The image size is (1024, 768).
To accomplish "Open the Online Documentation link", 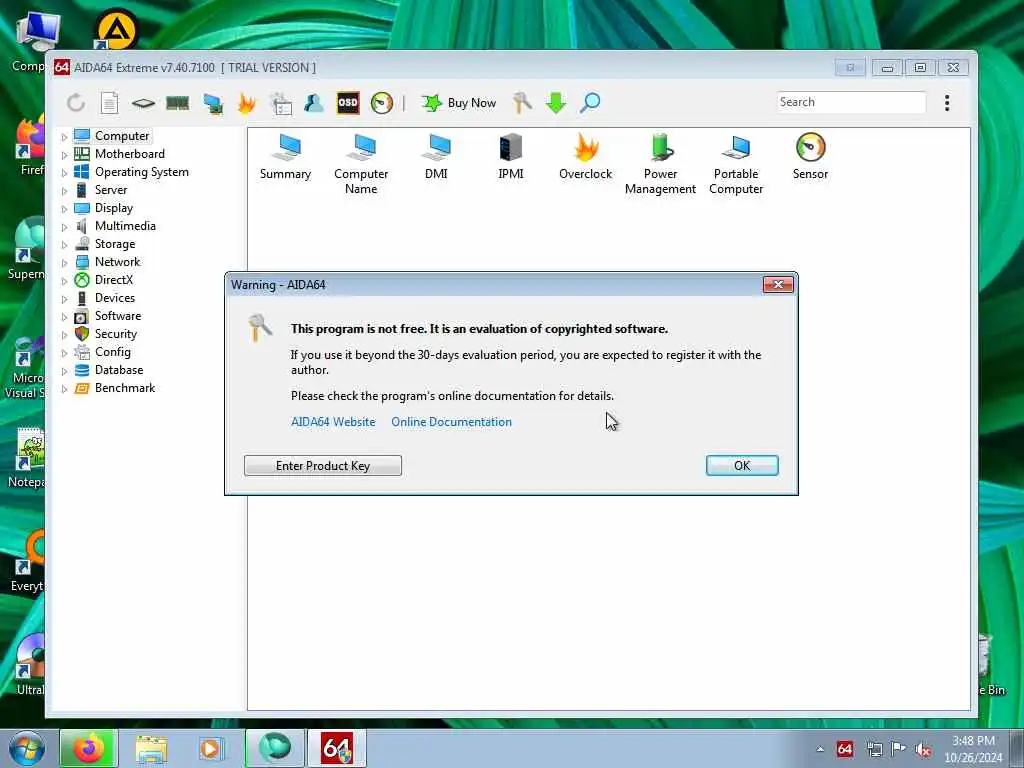I will tap(451, 422).
